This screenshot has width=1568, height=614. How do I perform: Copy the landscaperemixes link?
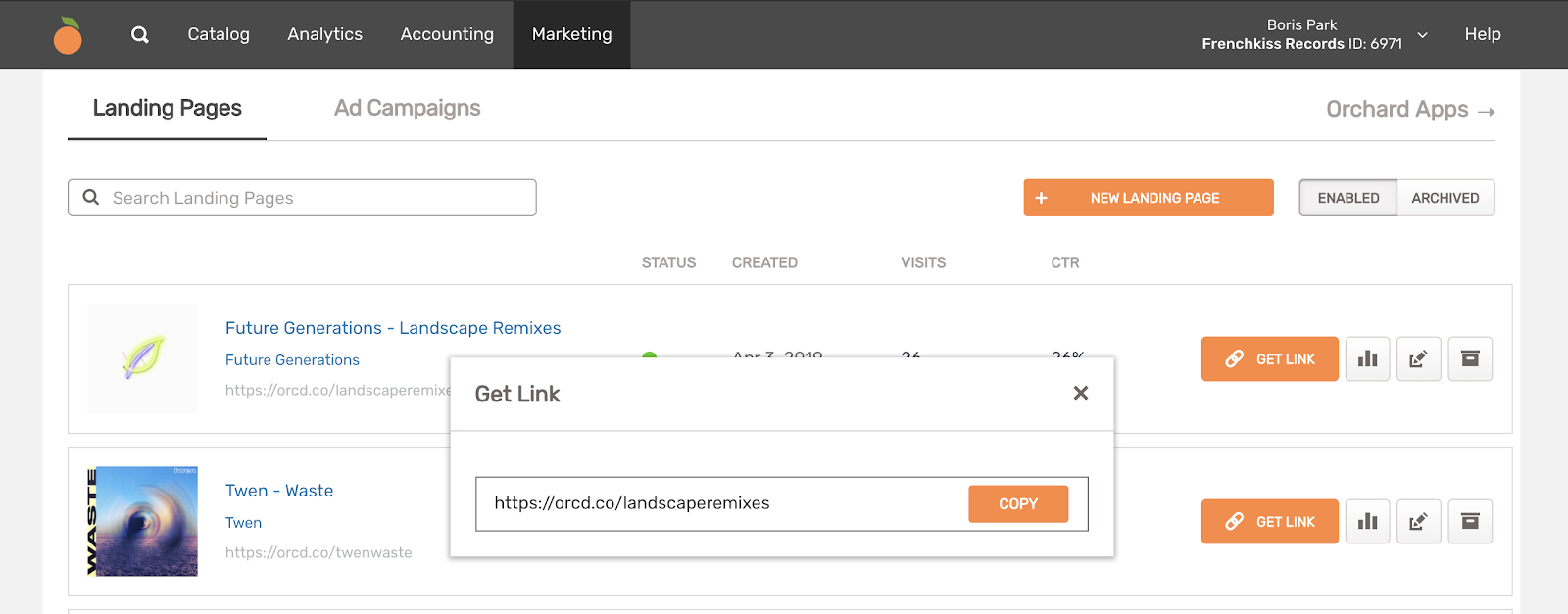pos(1017,504)
